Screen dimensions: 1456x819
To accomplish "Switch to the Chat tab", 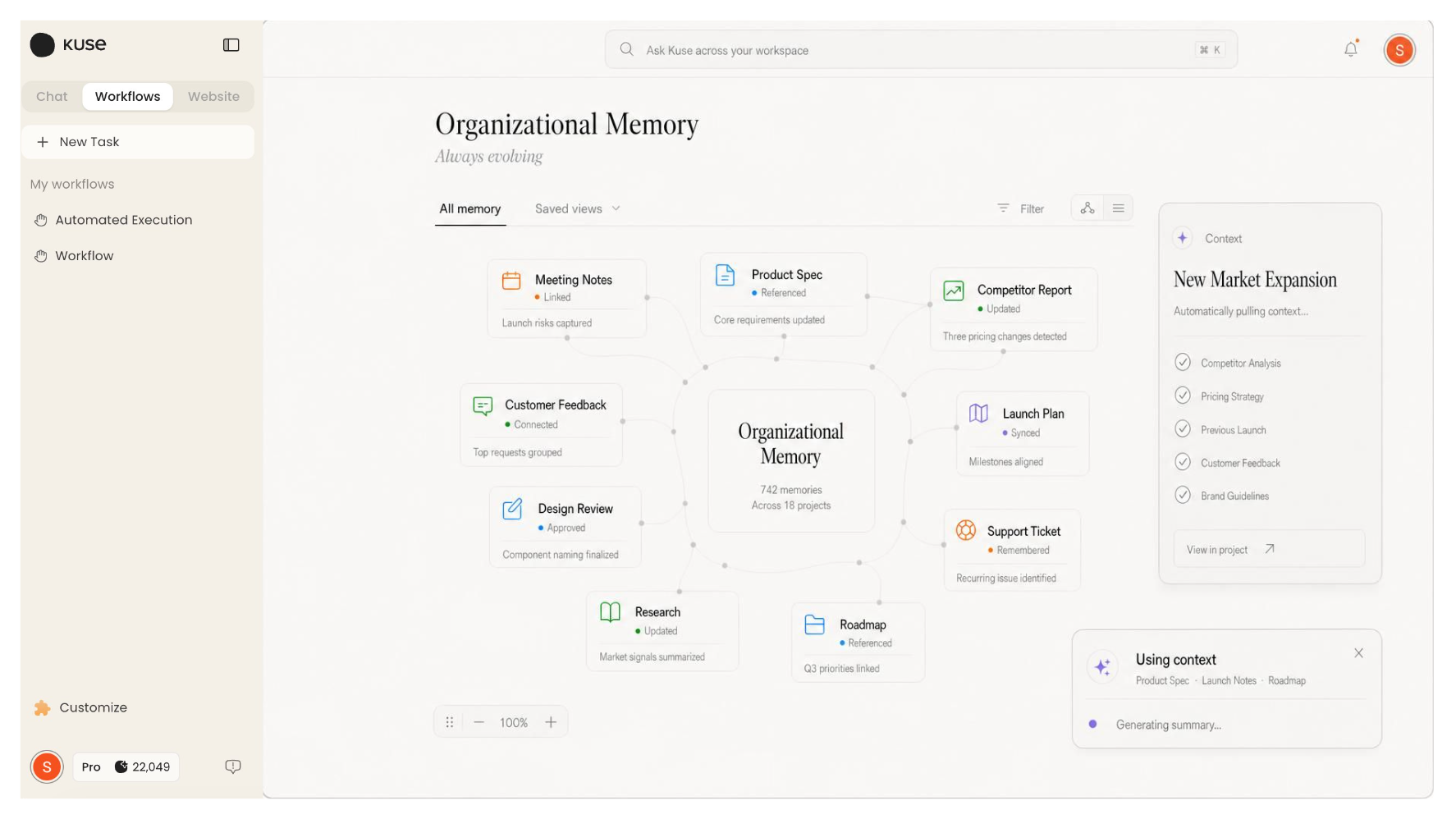I will point(52,96).
